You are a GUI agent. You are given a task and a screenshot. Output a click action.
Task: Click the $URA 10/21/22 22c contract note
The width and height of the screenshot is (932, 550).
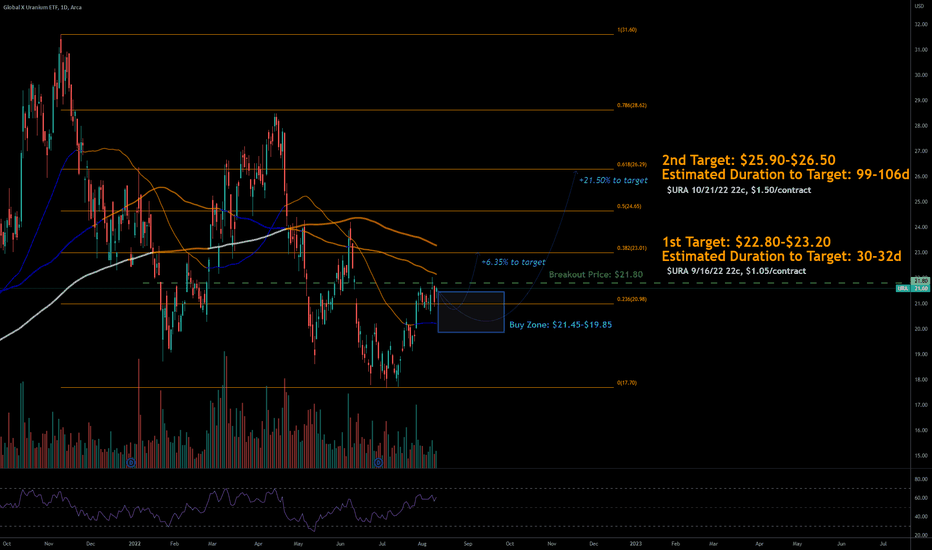[738, 190]
